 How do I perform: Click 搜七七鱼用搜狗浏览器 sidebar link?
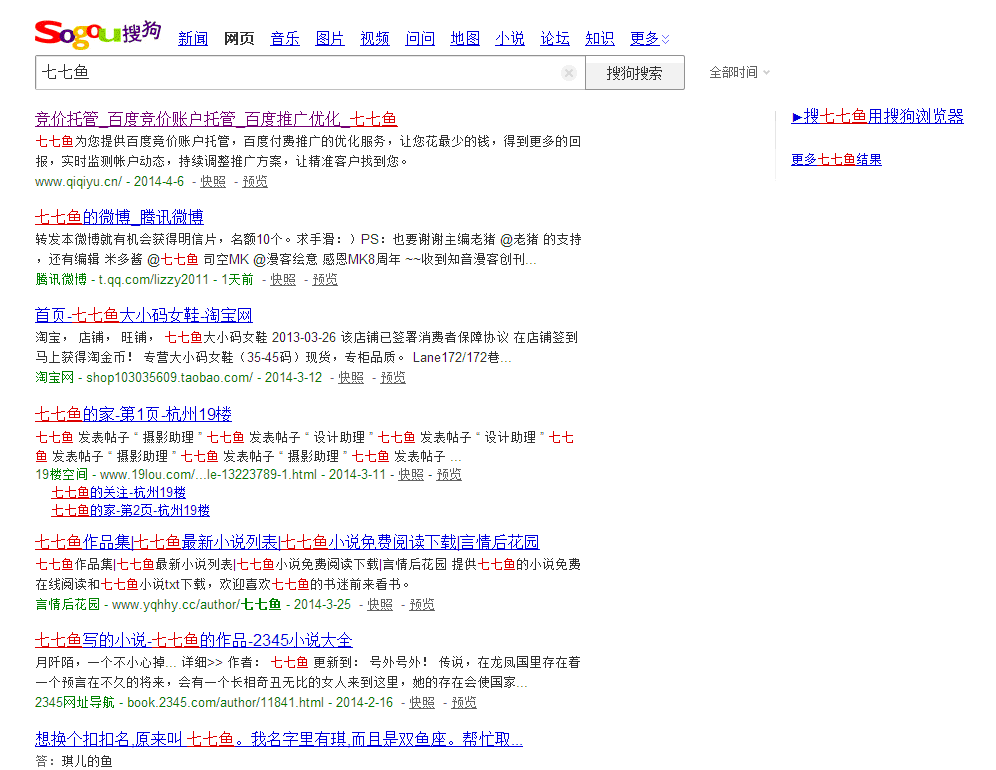pos(878,116)
